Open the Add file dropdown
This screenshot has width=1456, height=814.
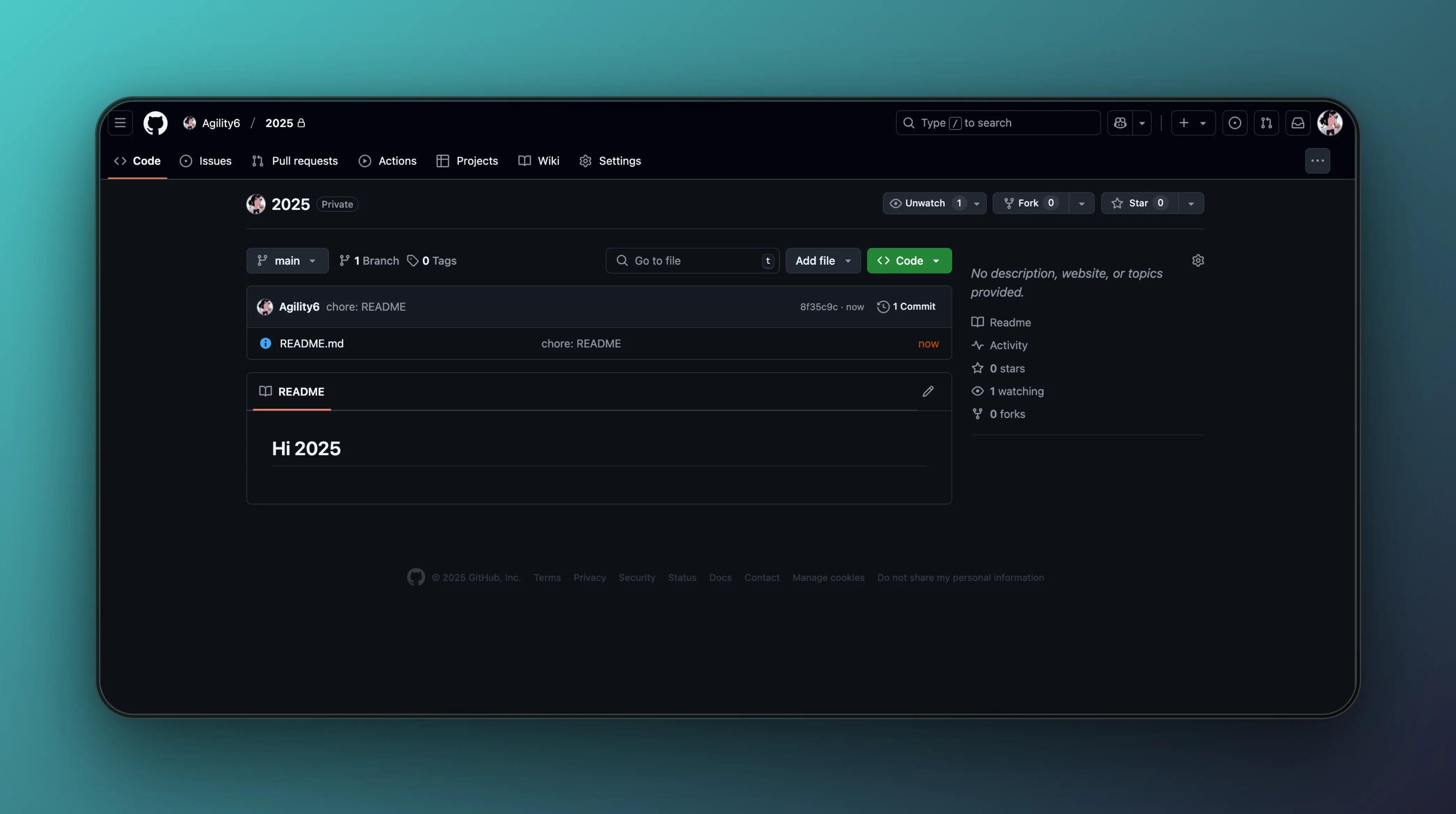pos(822,260)
